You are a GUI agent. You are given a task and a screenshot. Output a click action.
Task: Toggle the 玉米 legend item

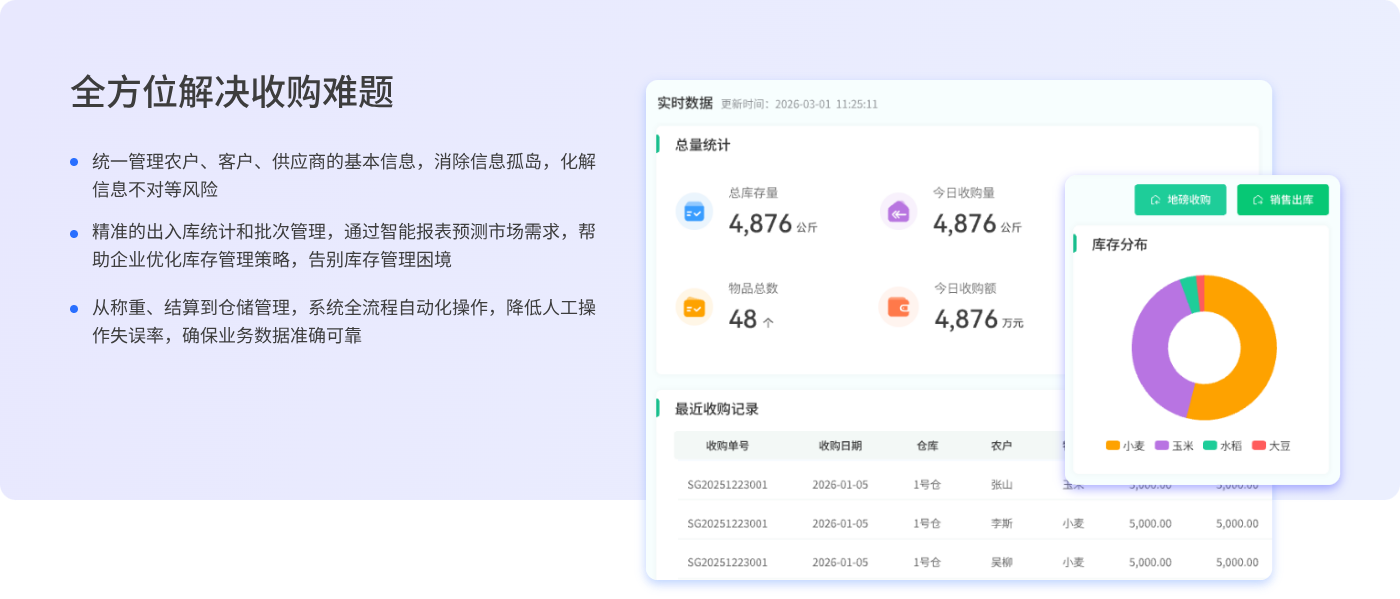click(x=1174, y=446)
